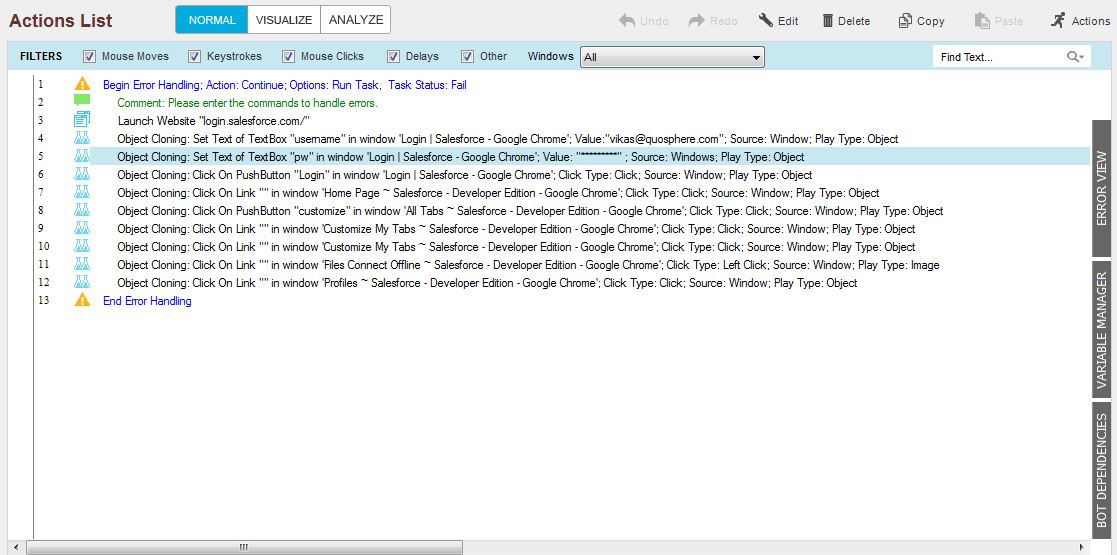Open the Actions running-man icon

click(x=1058, y=20)
